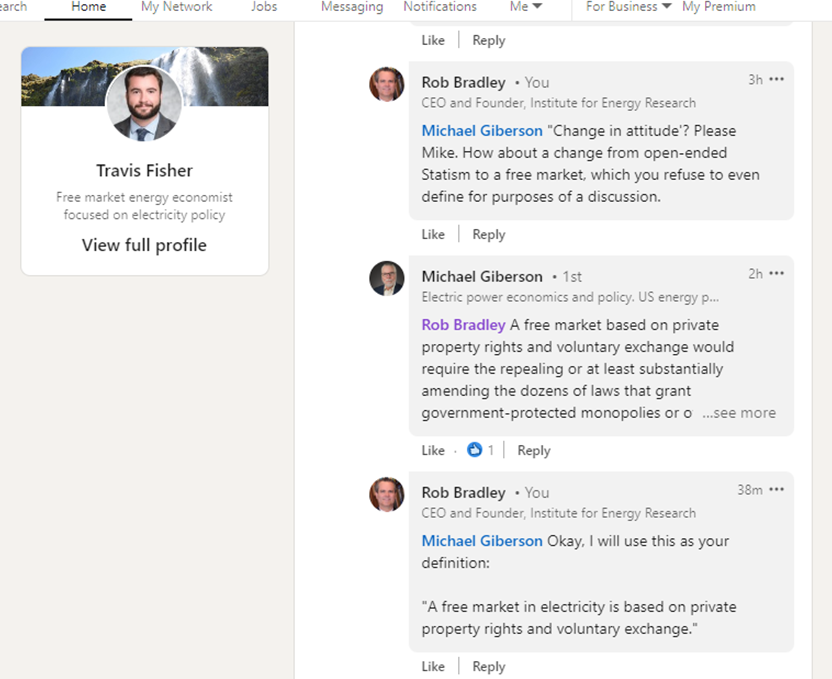
Task: Like Michael Giberson's 2h comment
Action: click(433, 450)
